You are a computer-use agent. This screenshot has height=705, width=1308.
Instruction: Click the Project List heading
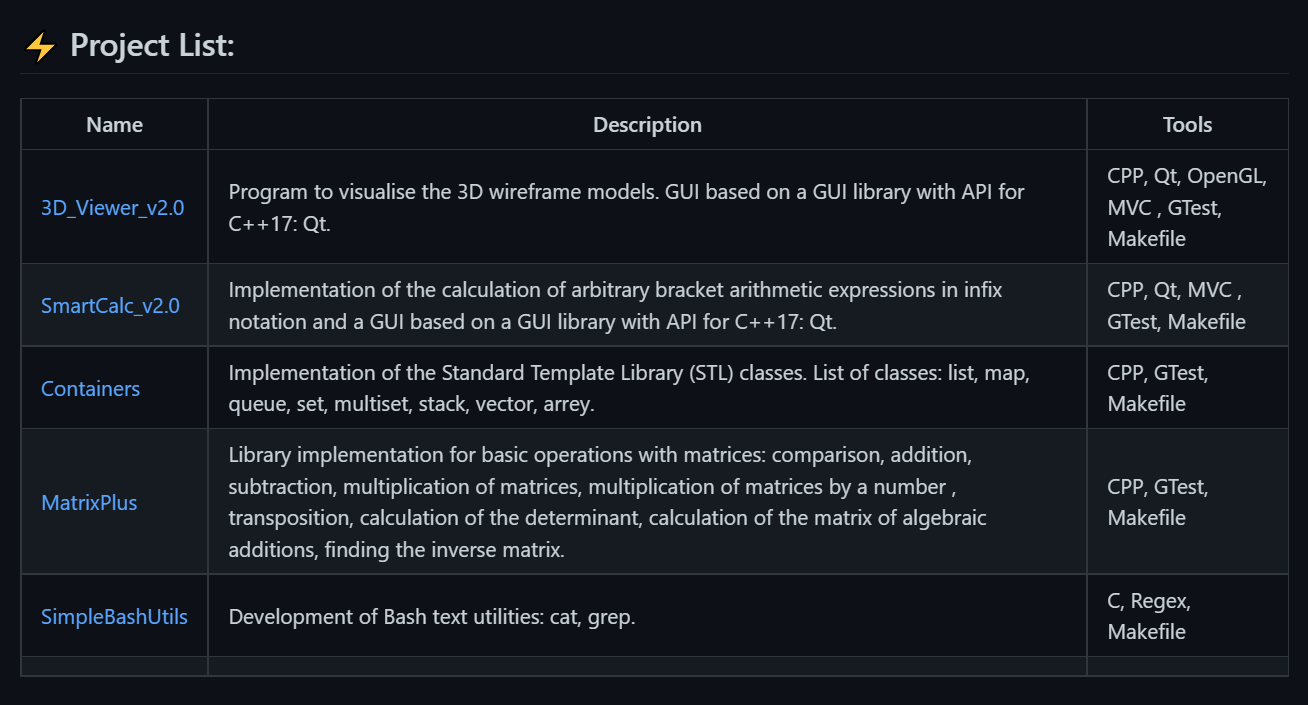(152, 46)
